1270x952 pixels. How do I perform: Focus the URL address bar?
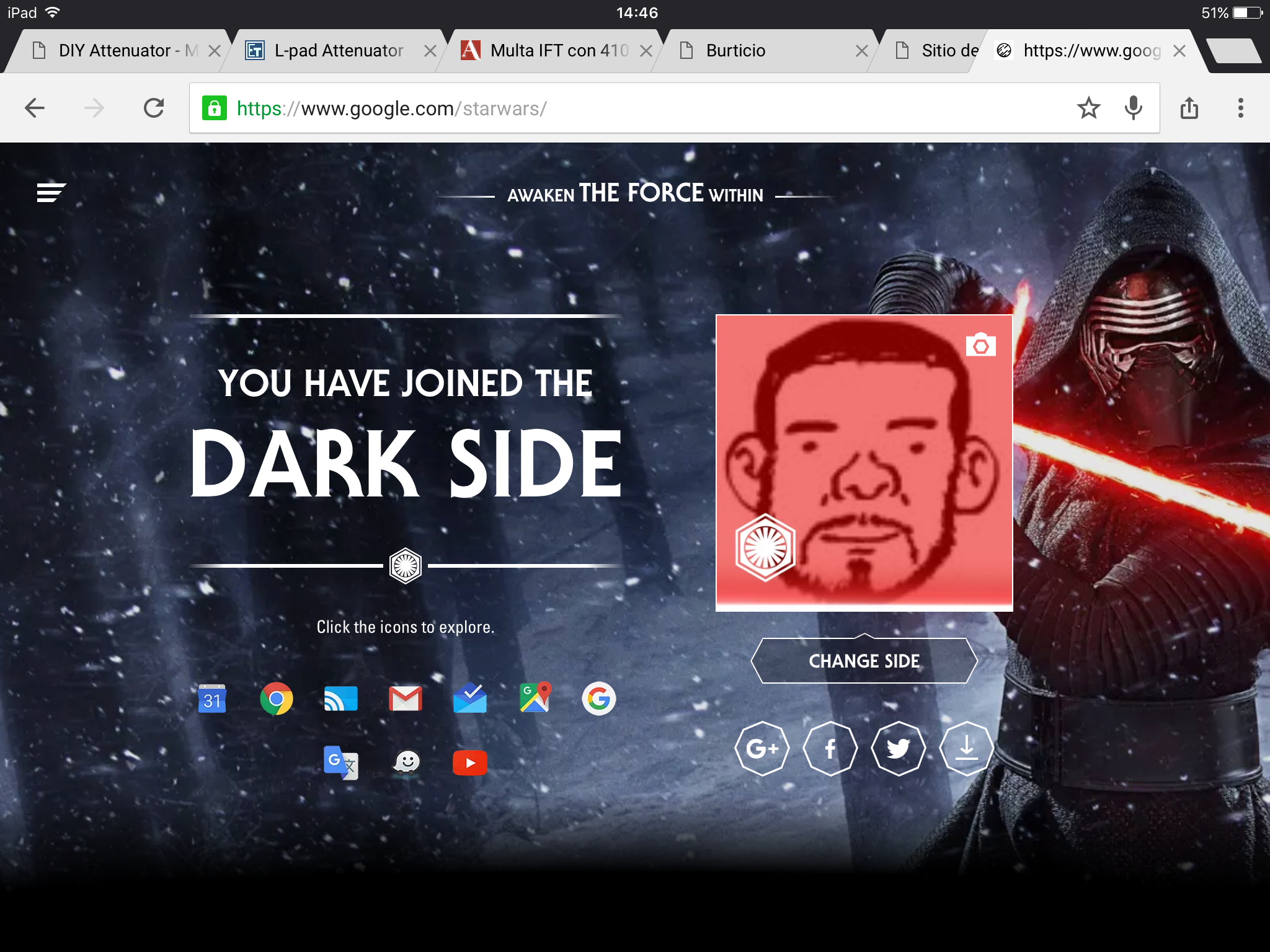tap(675, 108)
